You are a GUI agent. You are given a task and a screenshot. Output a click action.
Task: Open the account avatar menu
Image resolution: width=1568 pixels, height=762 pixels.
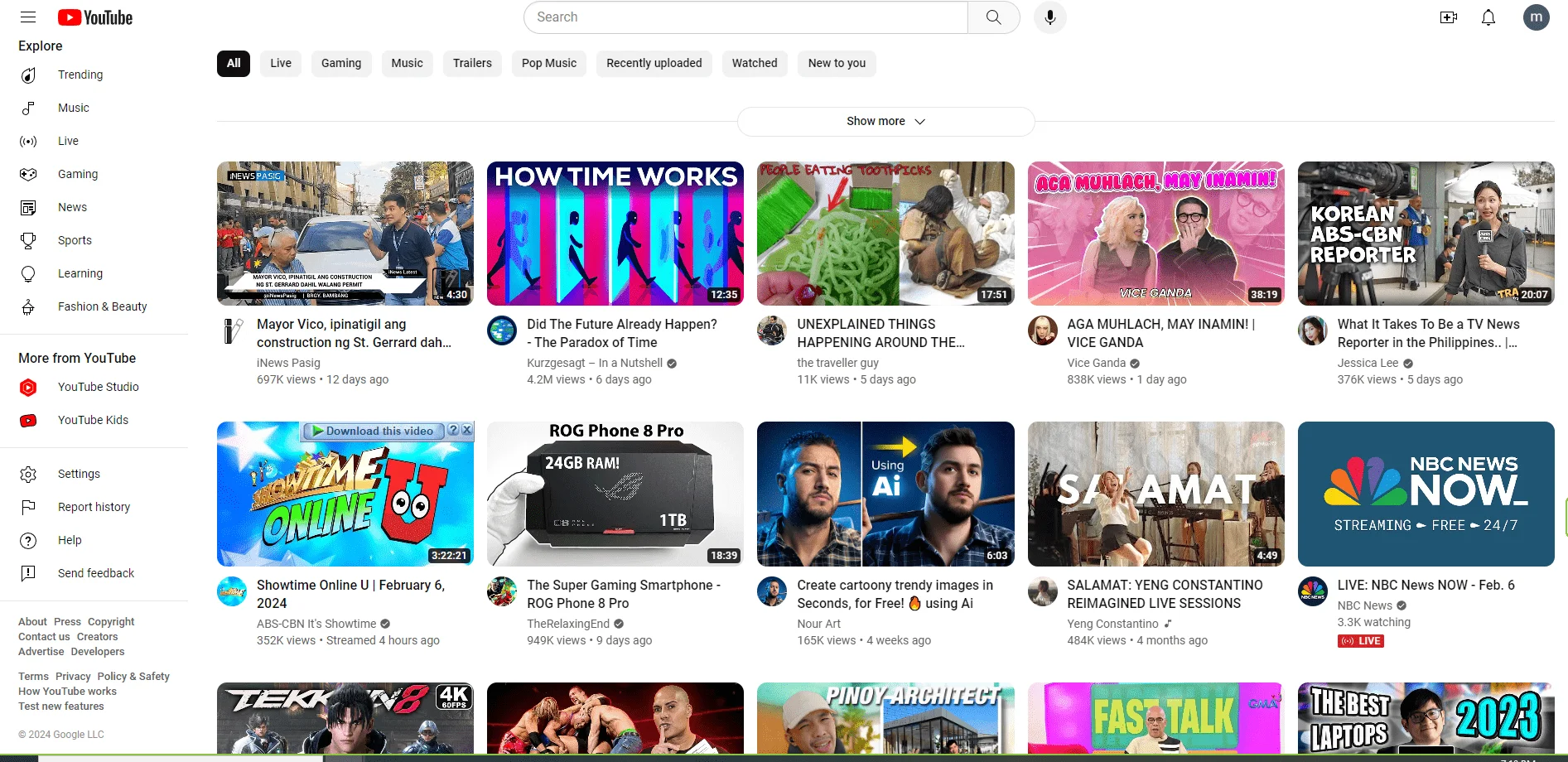pyautogui.click(x=1537, y=17)
